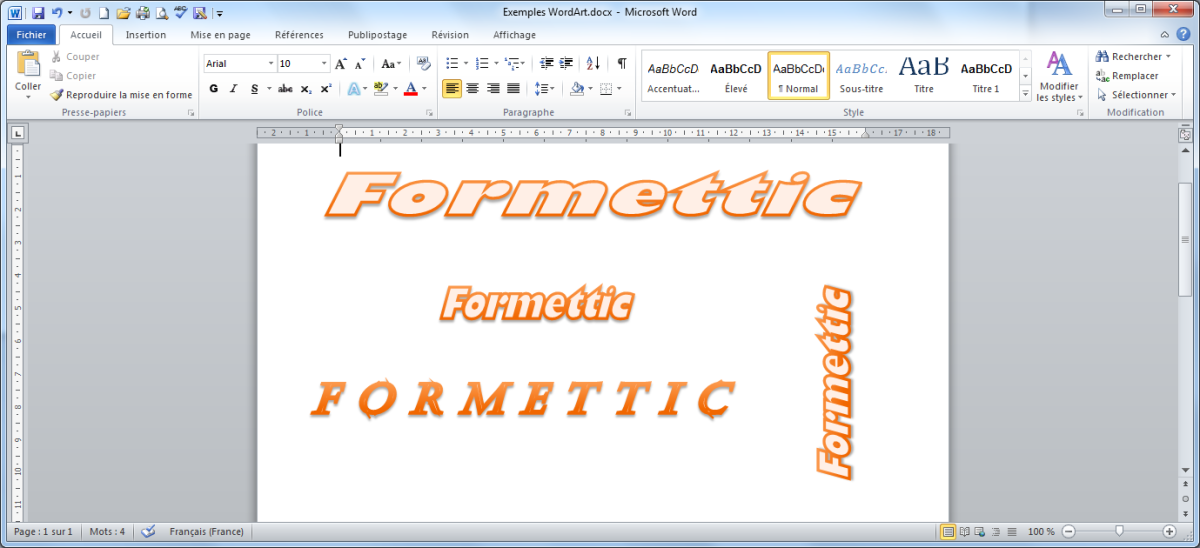Show paragraph marks pilcrow toggle

(622, 63)
